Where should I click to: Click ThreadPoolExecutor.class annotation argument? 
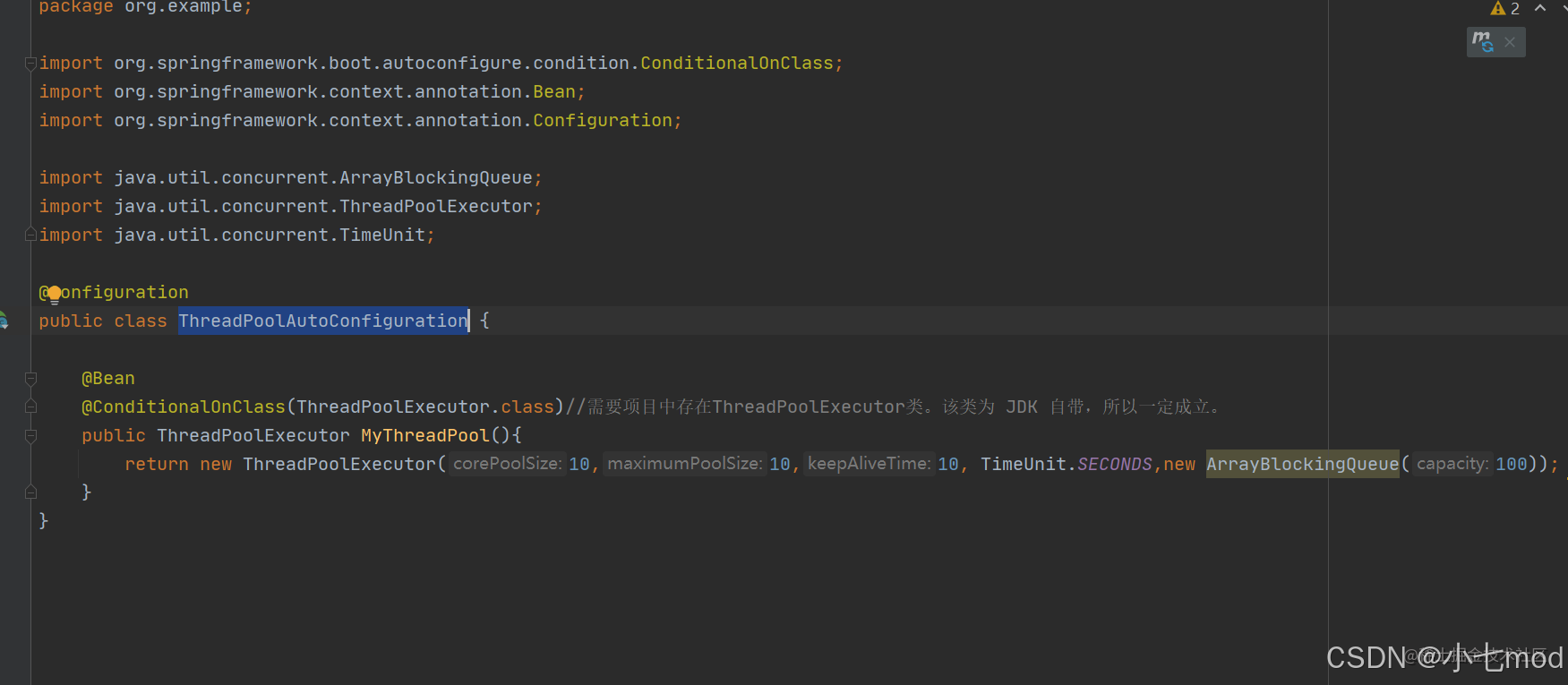pos(425,407)
